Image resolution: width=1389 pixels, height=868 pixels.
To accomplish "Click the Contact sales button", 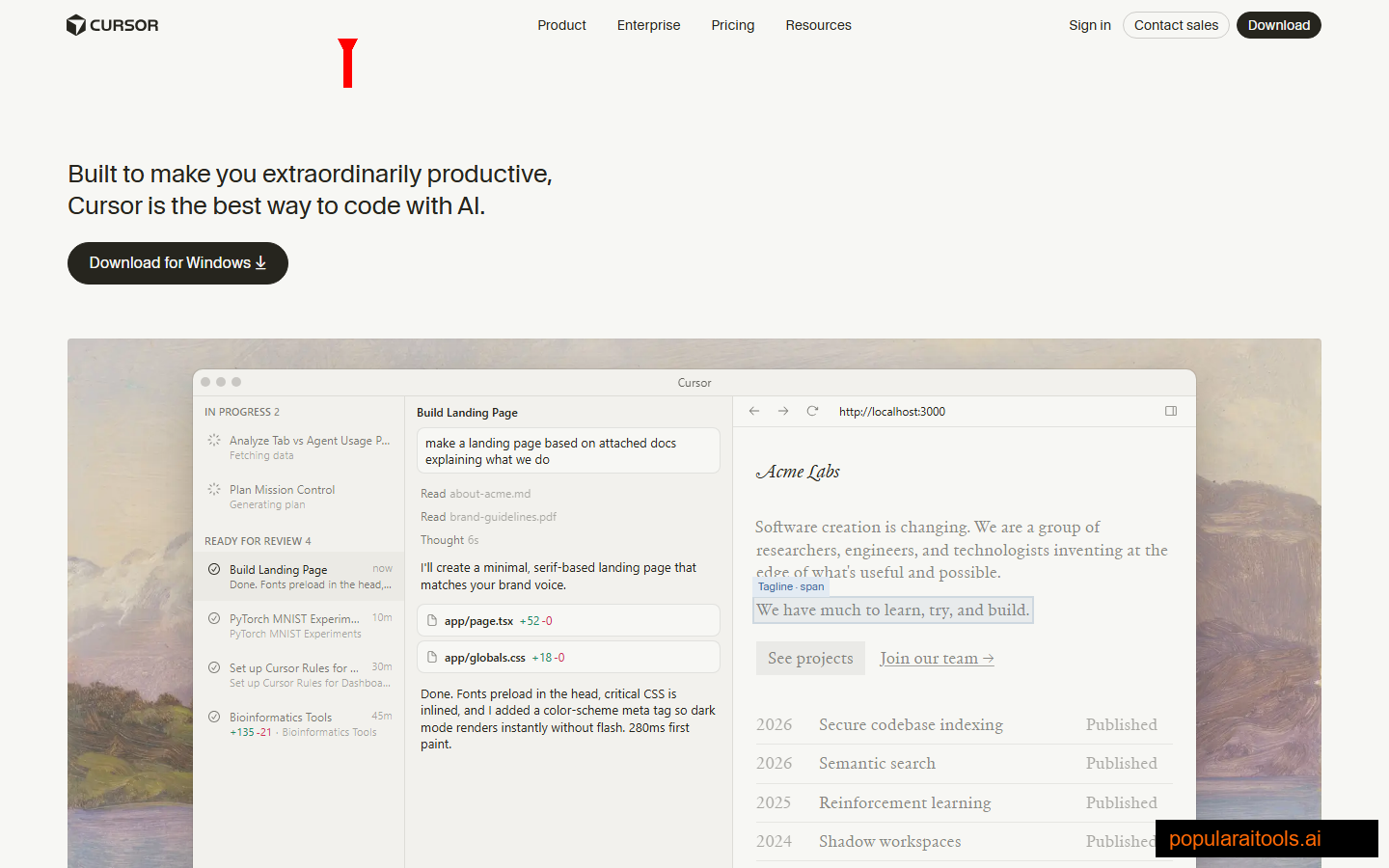I will click(x=1176, y=25).
